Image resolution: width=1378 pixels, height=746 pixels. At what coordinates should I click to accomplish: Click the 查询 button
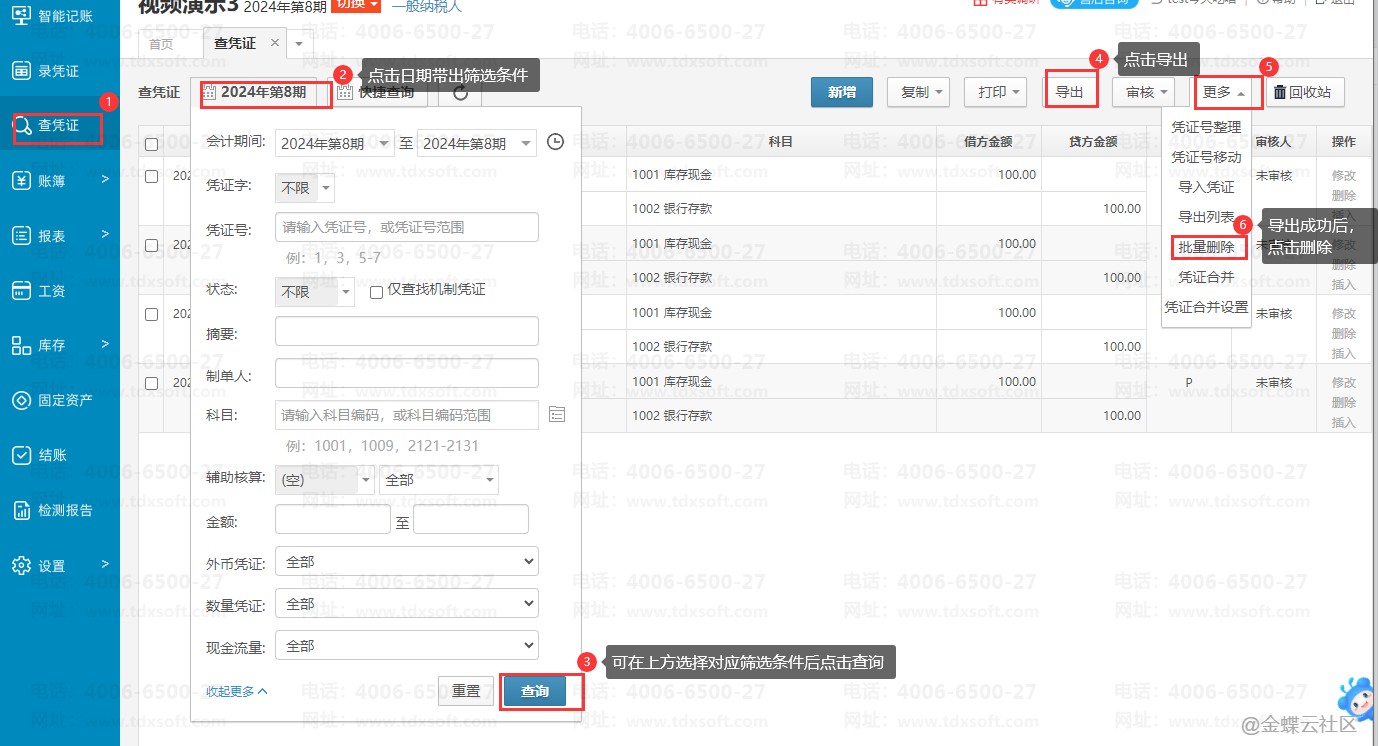(535, 691)
